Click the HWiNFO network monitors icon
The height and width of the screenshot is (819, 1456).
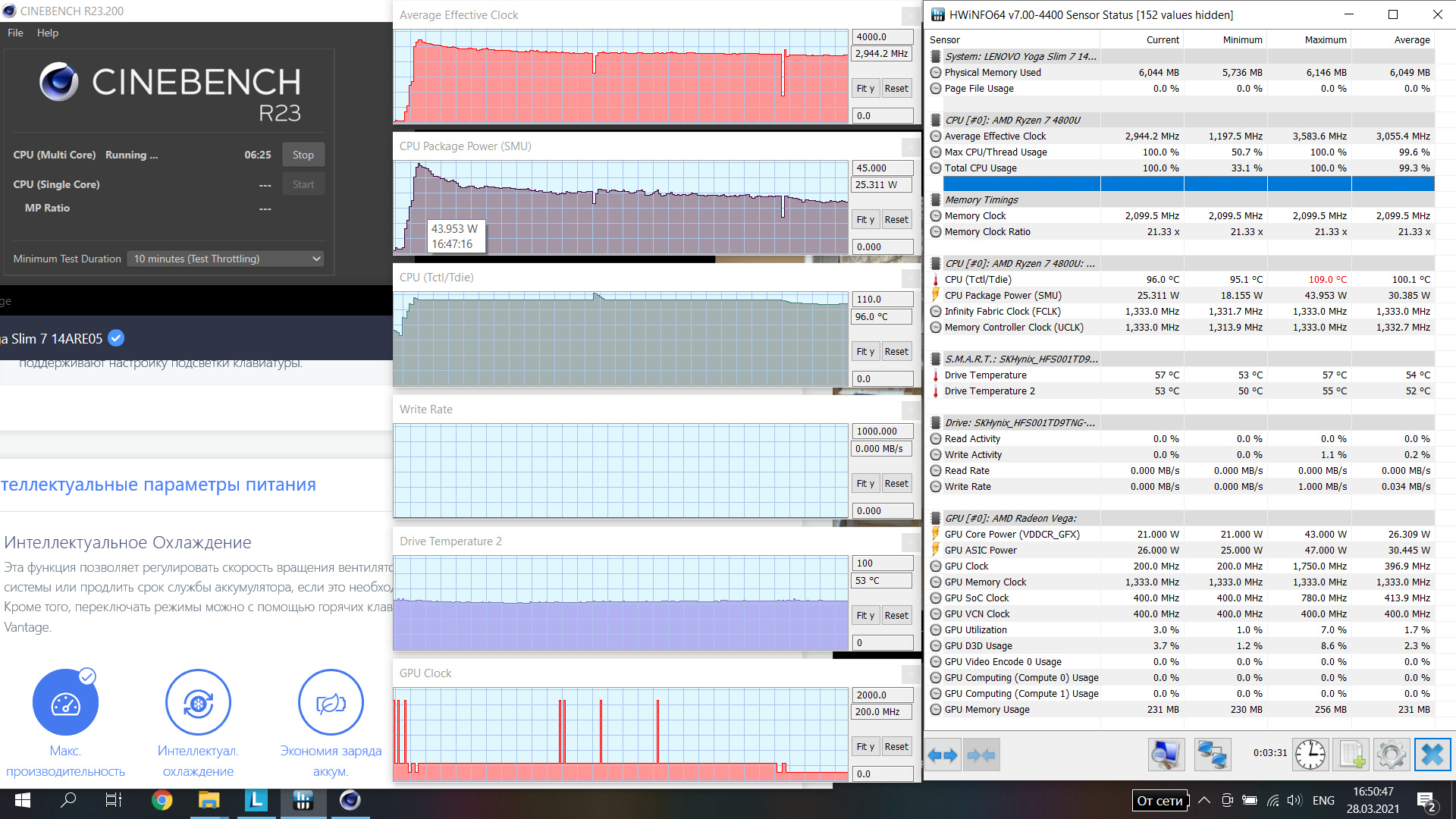[x=1212, y=755]
